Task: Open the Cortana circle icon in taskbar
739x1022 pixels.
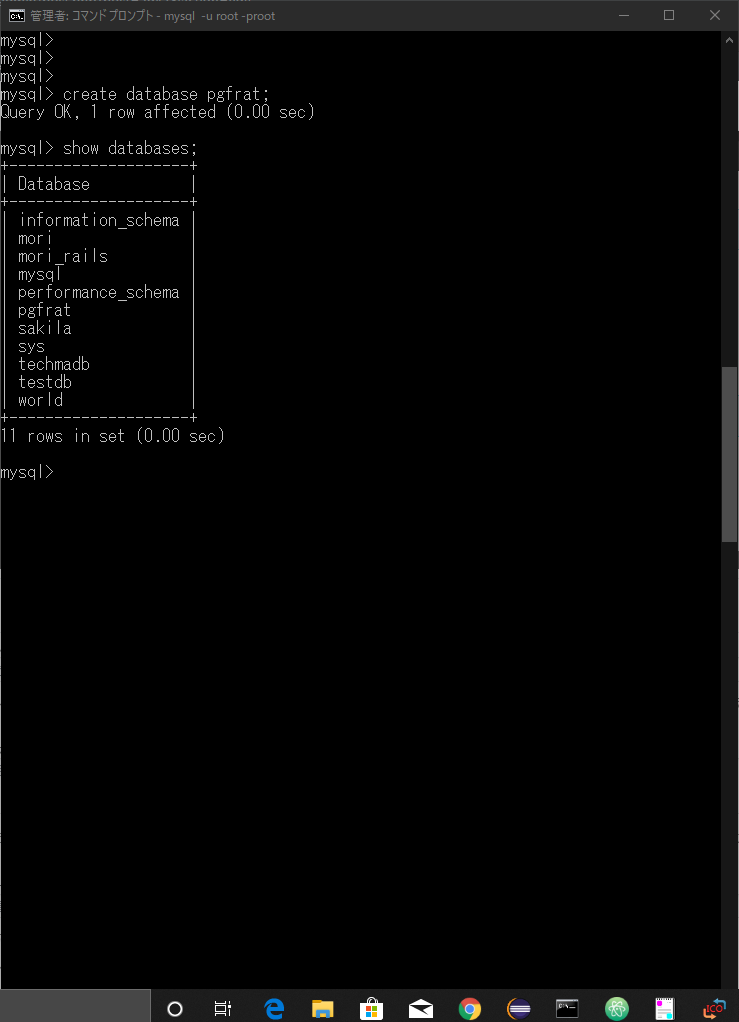Action: tap(175, 1008)
